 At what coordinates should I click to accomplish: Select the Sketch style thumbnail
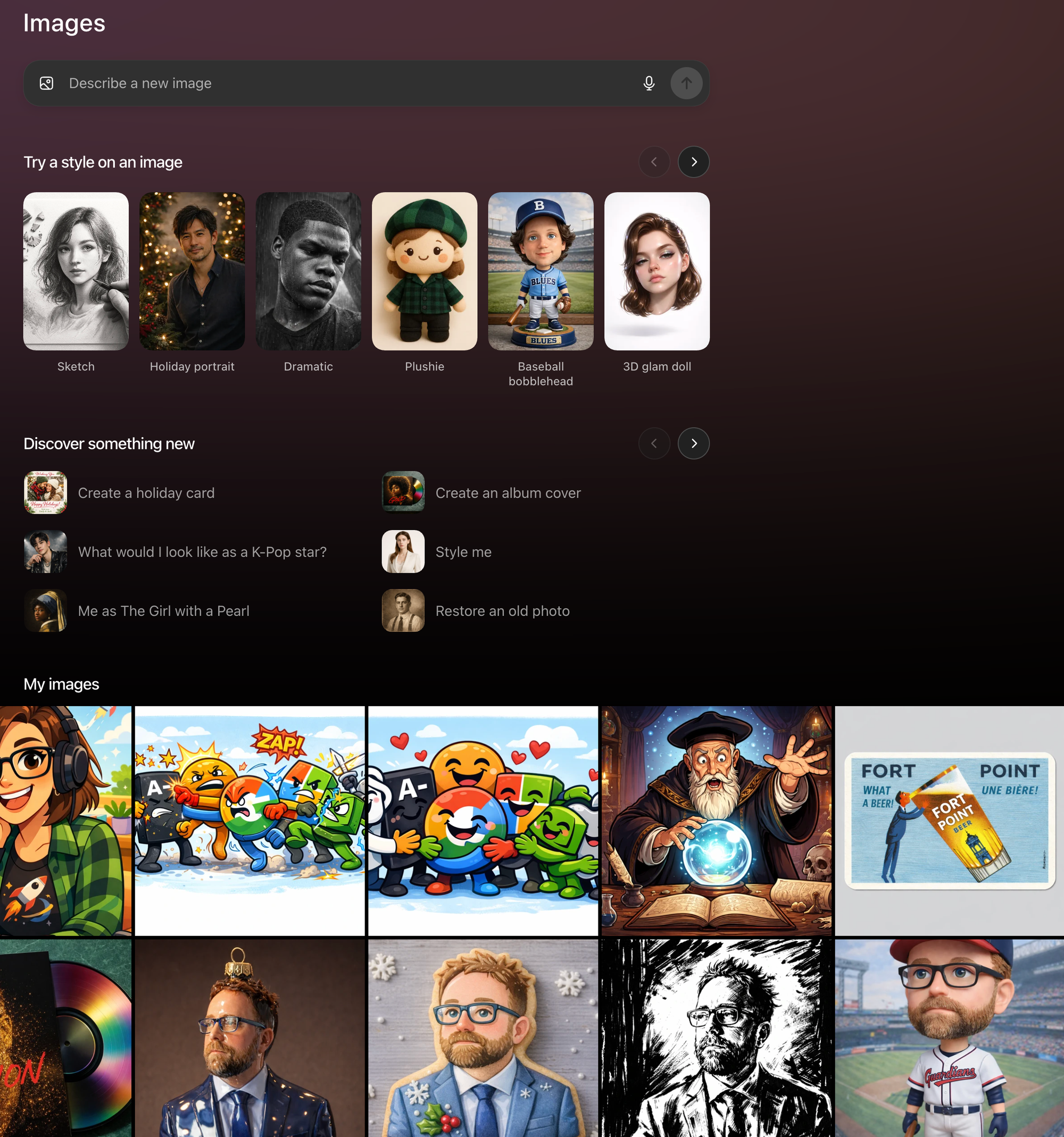[x=76, y=271]
